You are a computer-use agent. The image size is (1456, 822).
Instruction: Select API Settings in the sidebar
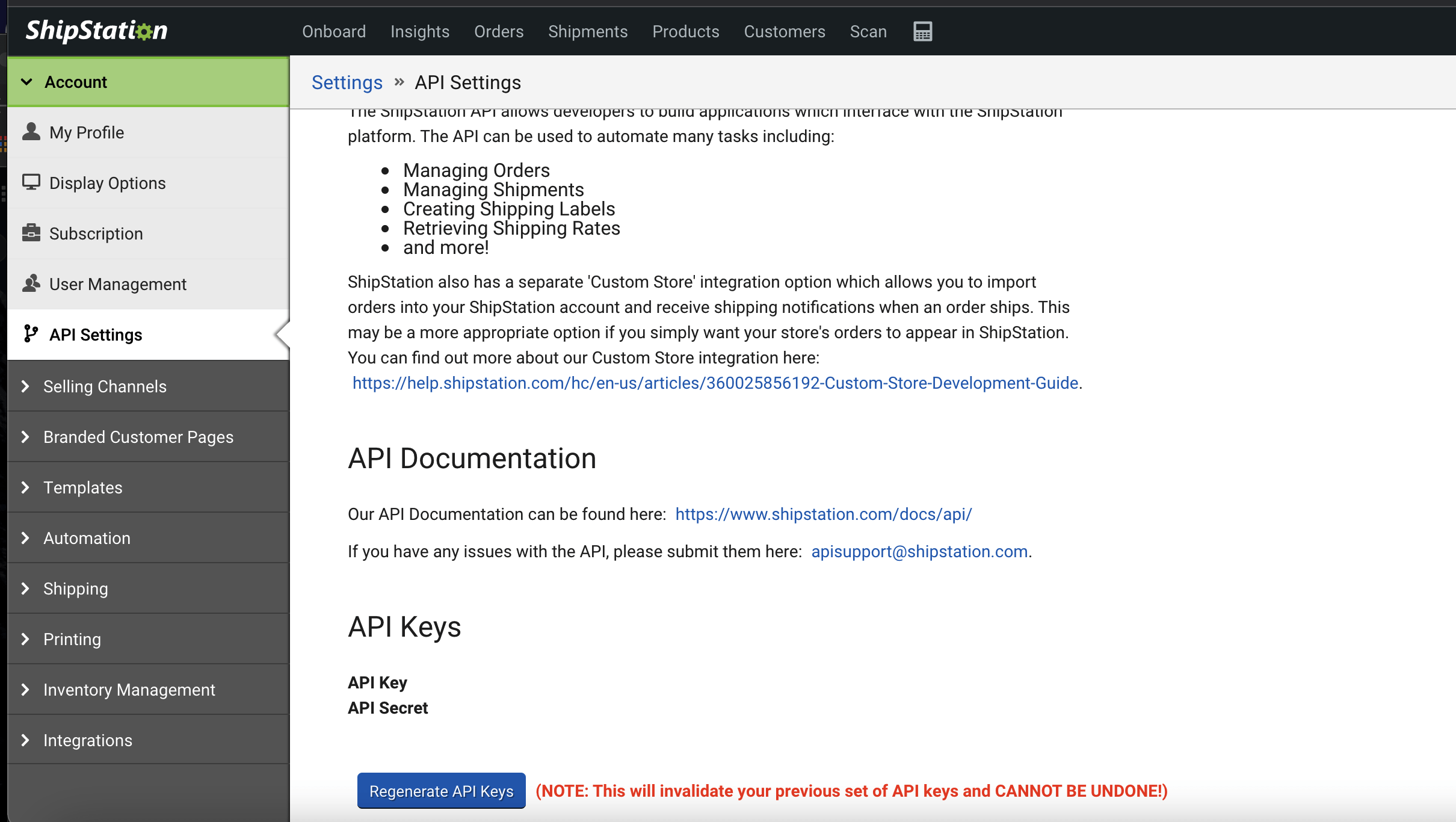click(x=148, y=335)
